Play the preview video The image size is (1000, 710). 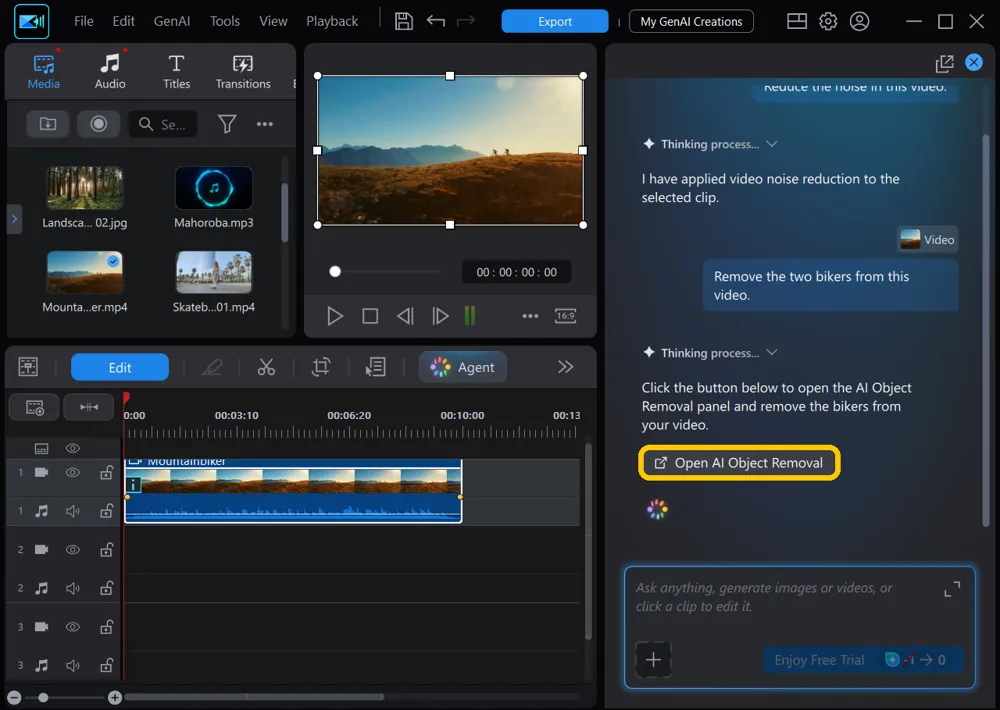point(335,316)
